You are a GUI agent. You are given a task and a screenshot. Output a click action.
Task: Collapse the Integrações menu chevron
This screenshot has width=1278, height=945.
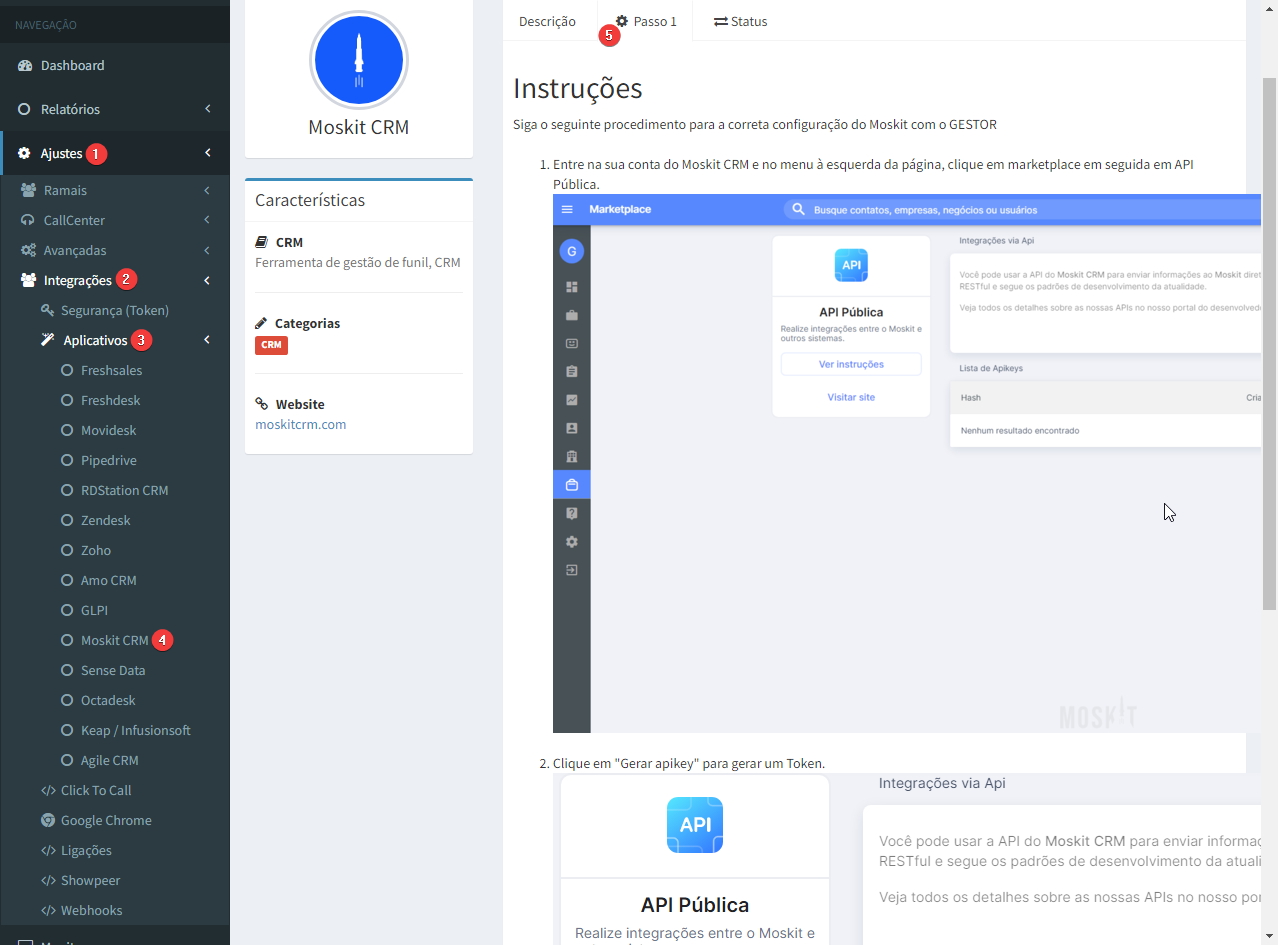click(x=207, y=281)
